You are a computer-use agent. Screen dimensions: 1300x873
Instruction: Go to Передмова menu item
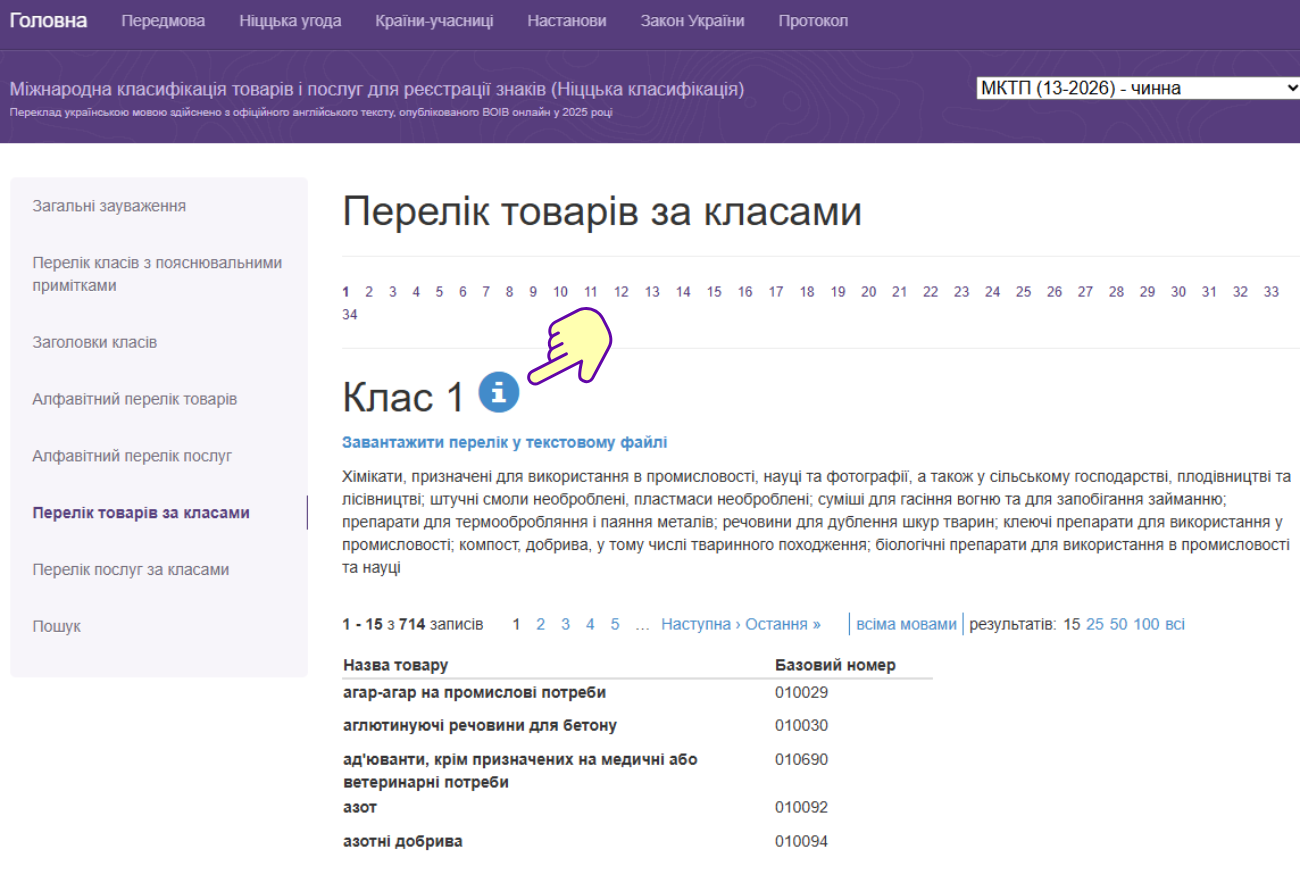pyautogui.click(x=163, y=21)
